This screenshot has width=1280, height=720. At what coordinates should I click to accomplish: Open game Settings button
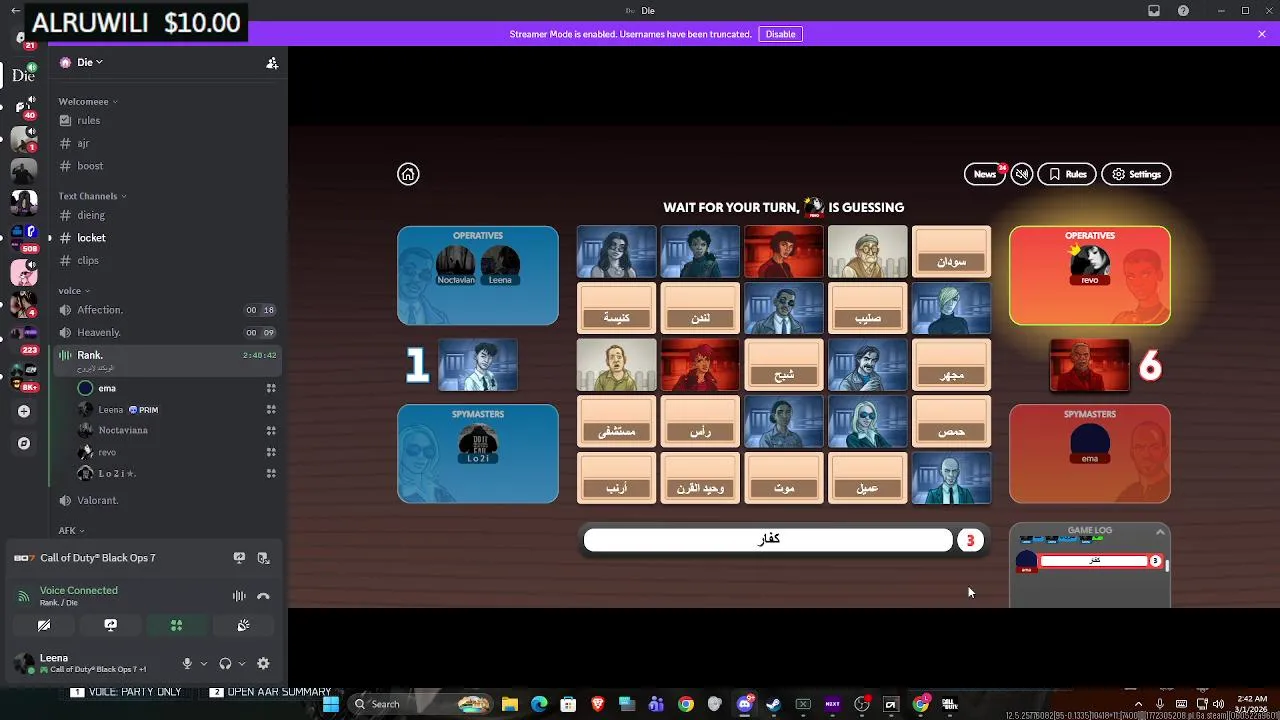(1136, 174)
